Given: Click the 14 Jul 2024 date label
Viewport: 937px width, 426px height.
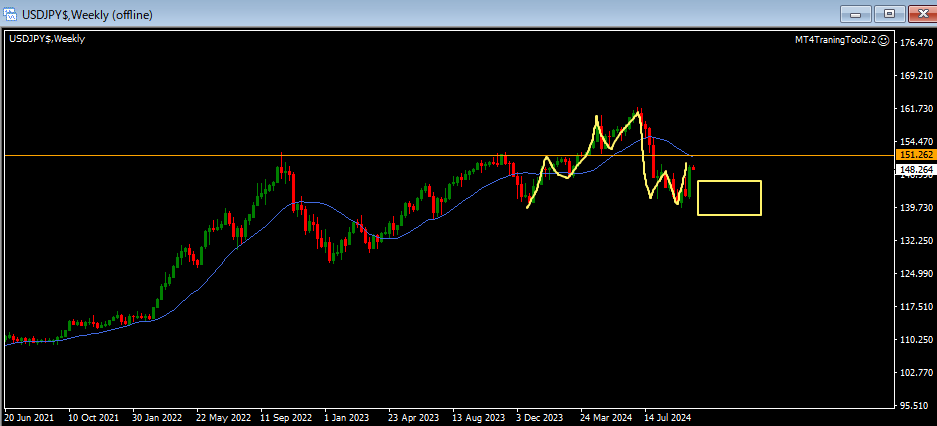Looking at the screenshot, I should click(x=667, y=418).
